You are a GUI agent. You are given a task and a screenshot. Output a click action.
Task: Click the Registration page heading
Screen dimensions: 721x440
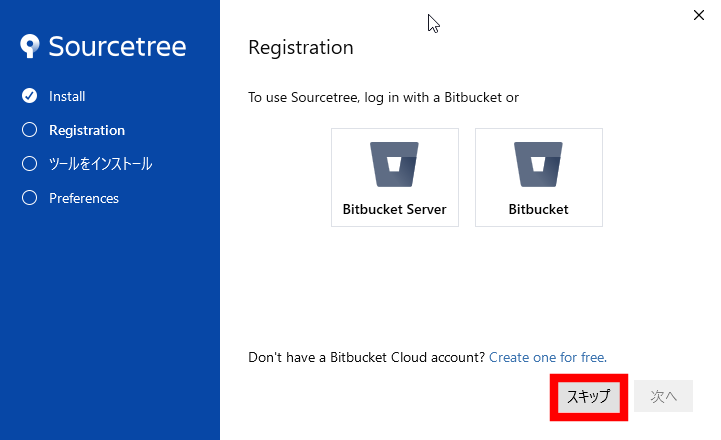[301, 48]
